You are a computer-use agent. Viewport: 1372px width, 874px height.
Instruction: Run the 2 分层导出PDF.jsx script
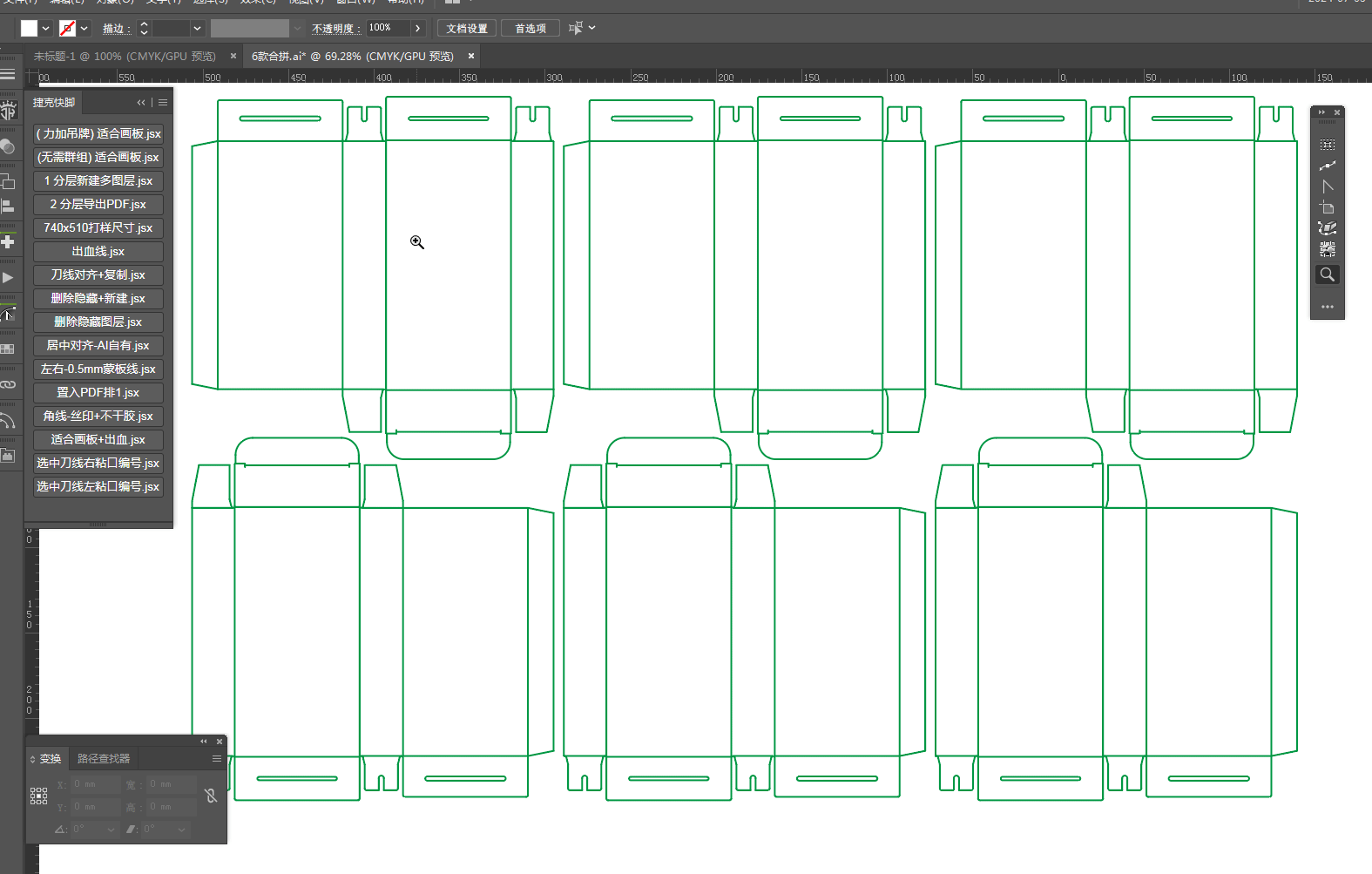[x=98, y=204]
